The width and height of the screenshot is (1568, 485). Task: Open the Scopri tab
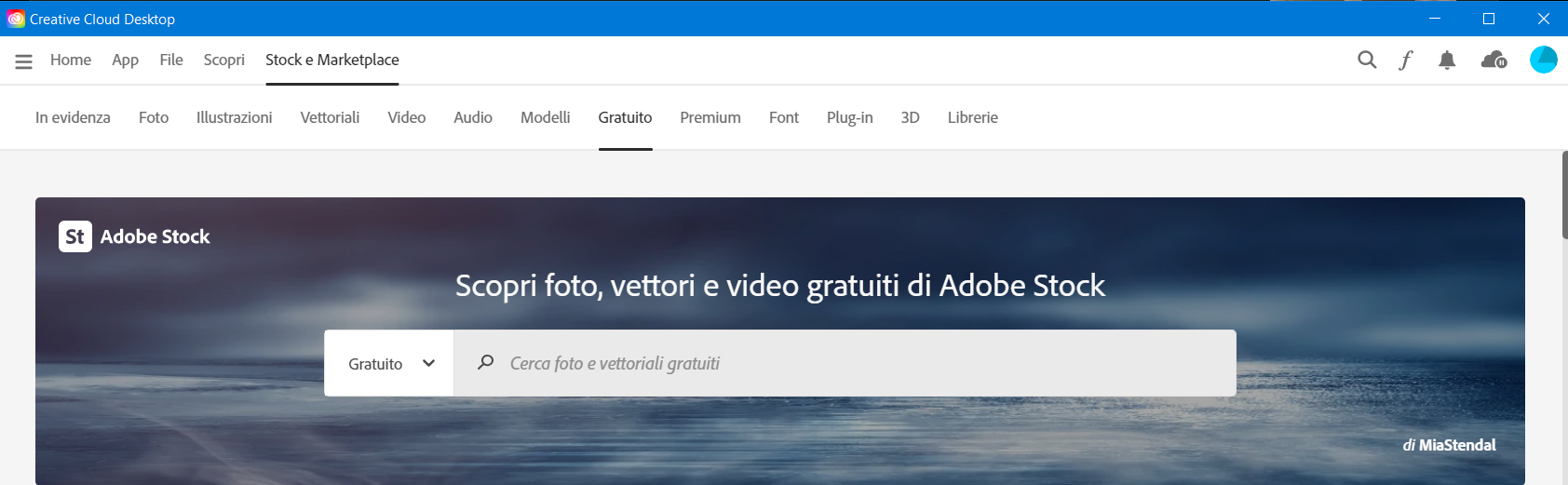(x=224, y=60)
